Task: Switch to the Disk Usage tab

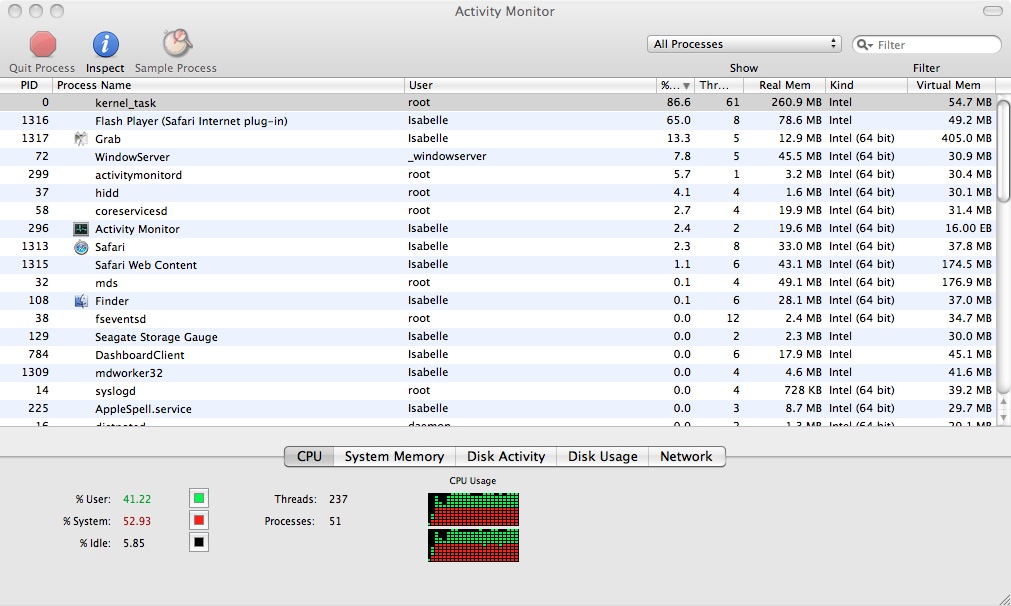Action: [x=602, y=456]
